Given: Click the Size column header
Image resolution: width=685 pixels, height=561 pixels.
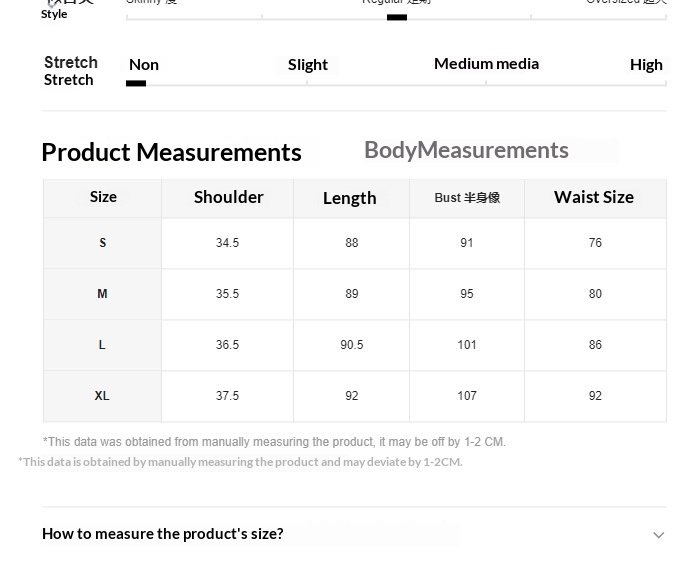Looking at the screenshot, I should click(103, 197).
